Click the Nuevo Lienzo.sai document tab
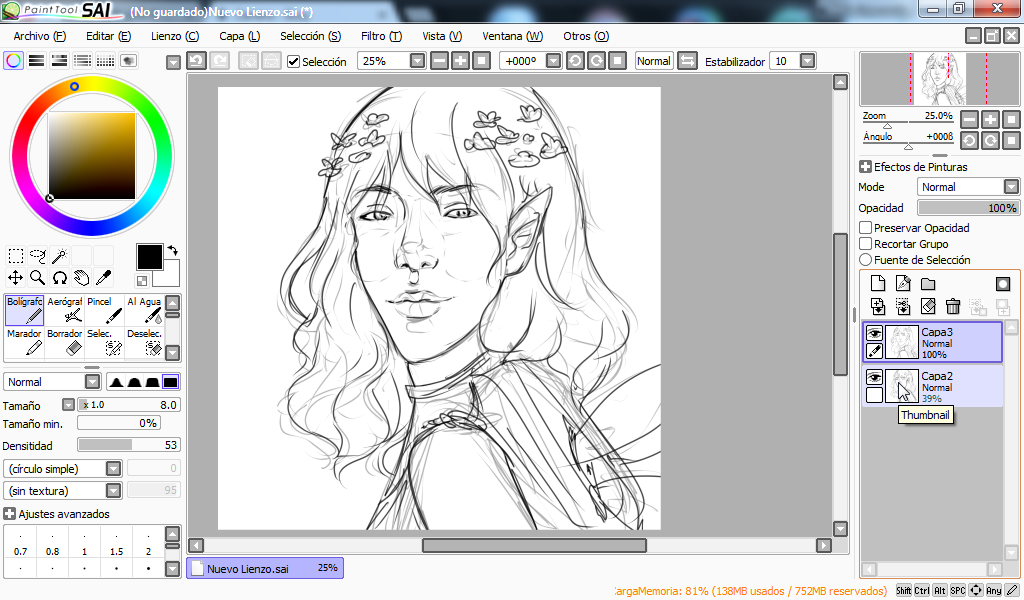This screenshot has height=600, width=1024. [265, 568]
